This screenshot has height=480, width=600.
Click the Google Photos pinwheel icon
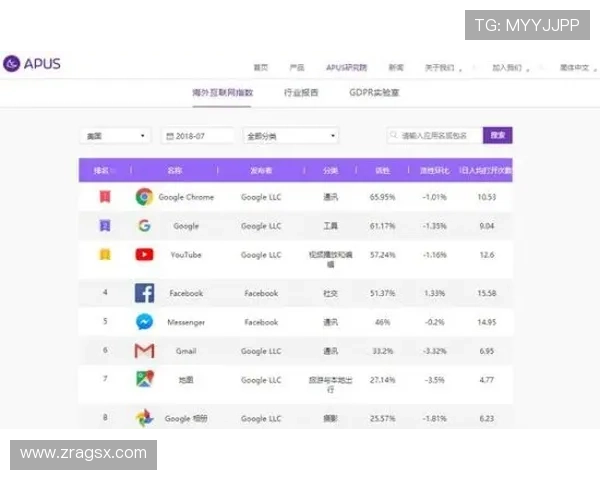tap(144, 418)
